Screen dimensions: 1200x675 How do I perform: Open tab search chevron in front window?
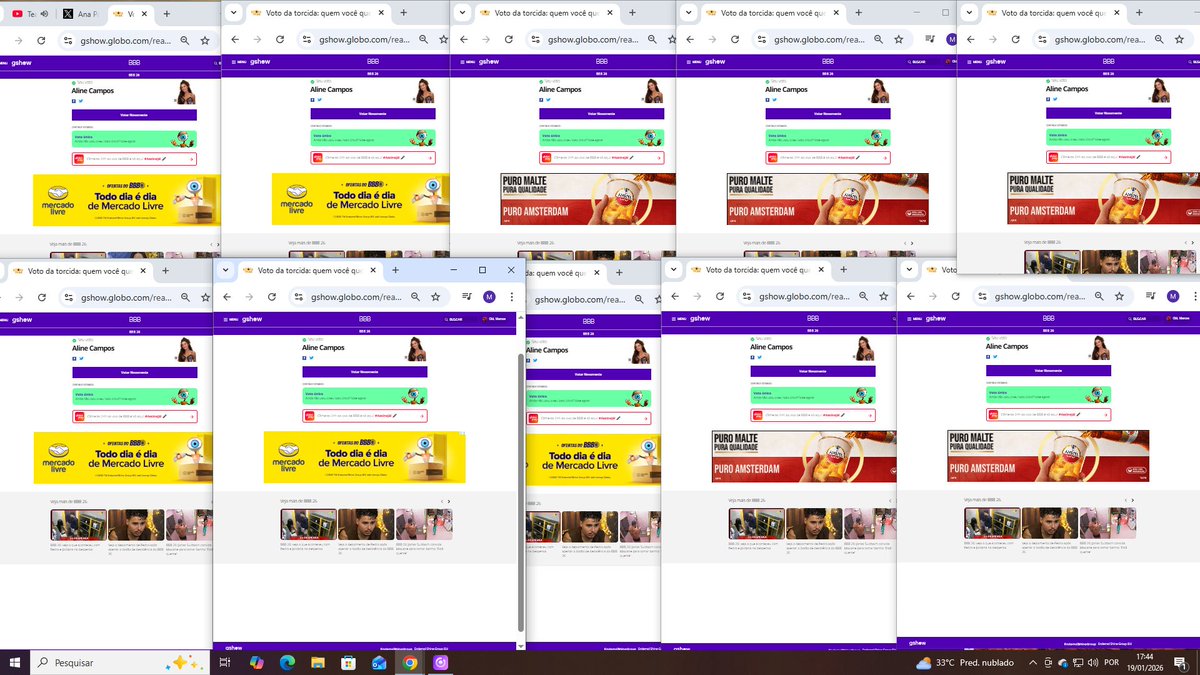click(226, 270)
